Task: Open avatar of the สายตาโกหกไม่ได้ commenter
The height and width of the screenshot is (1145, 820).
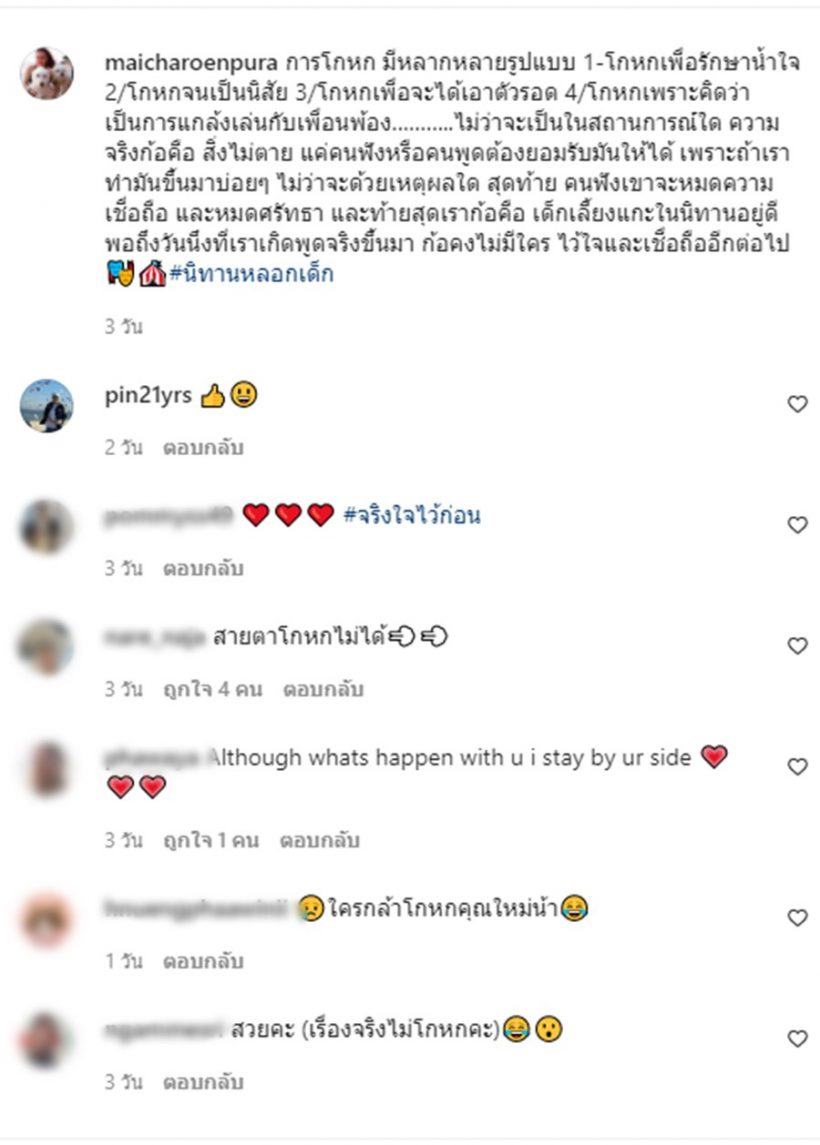Action: (x=47, y=647)
